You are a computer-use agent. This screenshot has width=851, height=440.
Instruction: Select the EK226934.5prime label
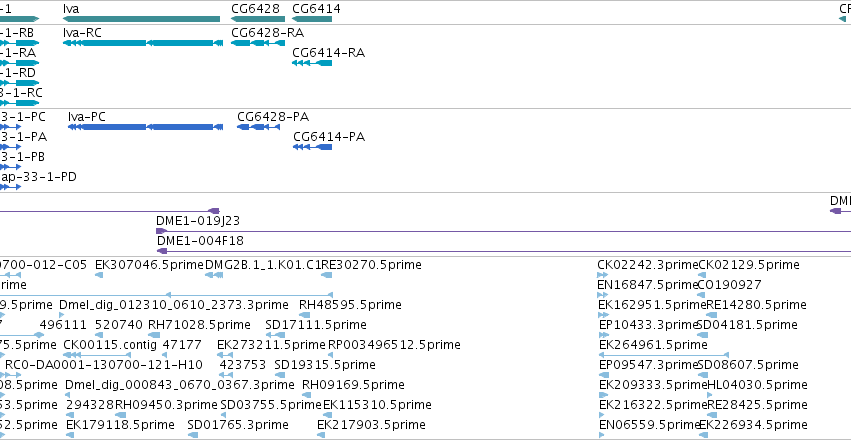click(753, 425)
